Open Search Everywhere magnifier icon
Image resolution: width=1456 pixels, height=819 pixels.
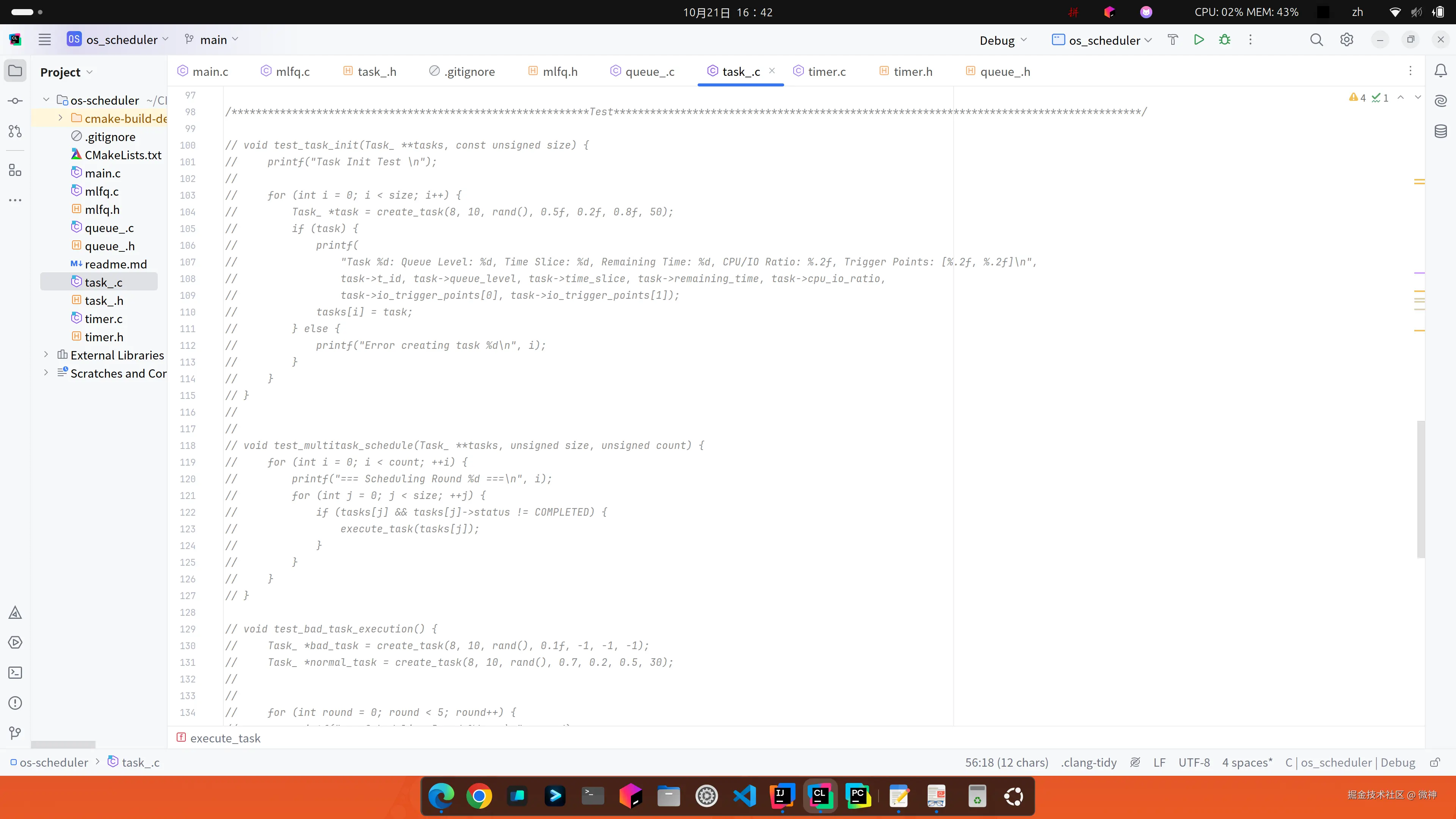point(1316,39)
